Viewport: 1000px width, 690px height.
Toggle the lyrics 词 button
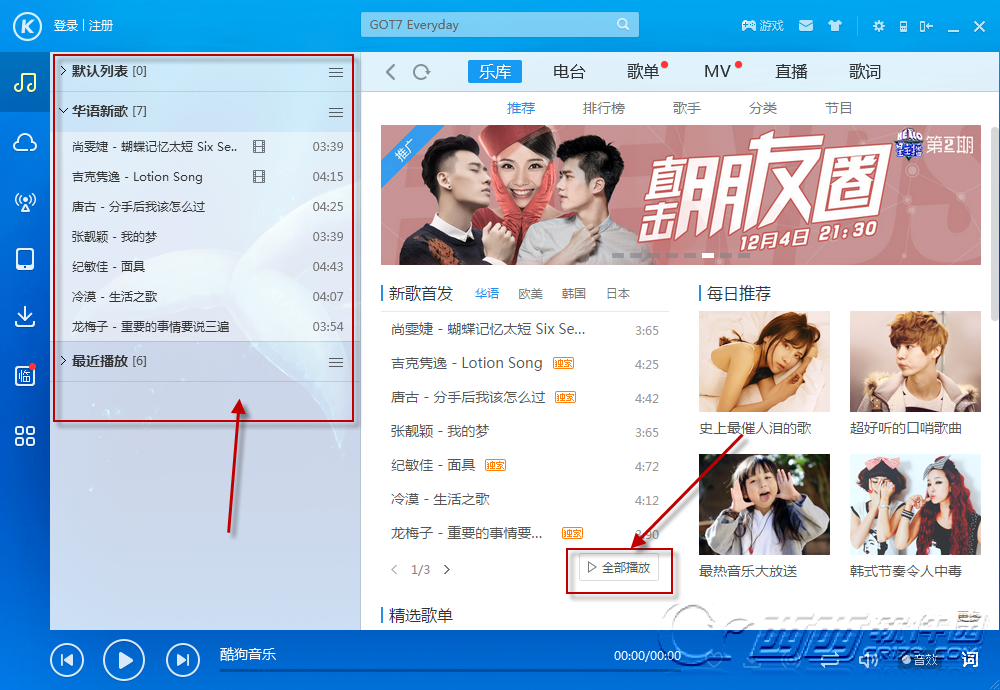[970, 659]
